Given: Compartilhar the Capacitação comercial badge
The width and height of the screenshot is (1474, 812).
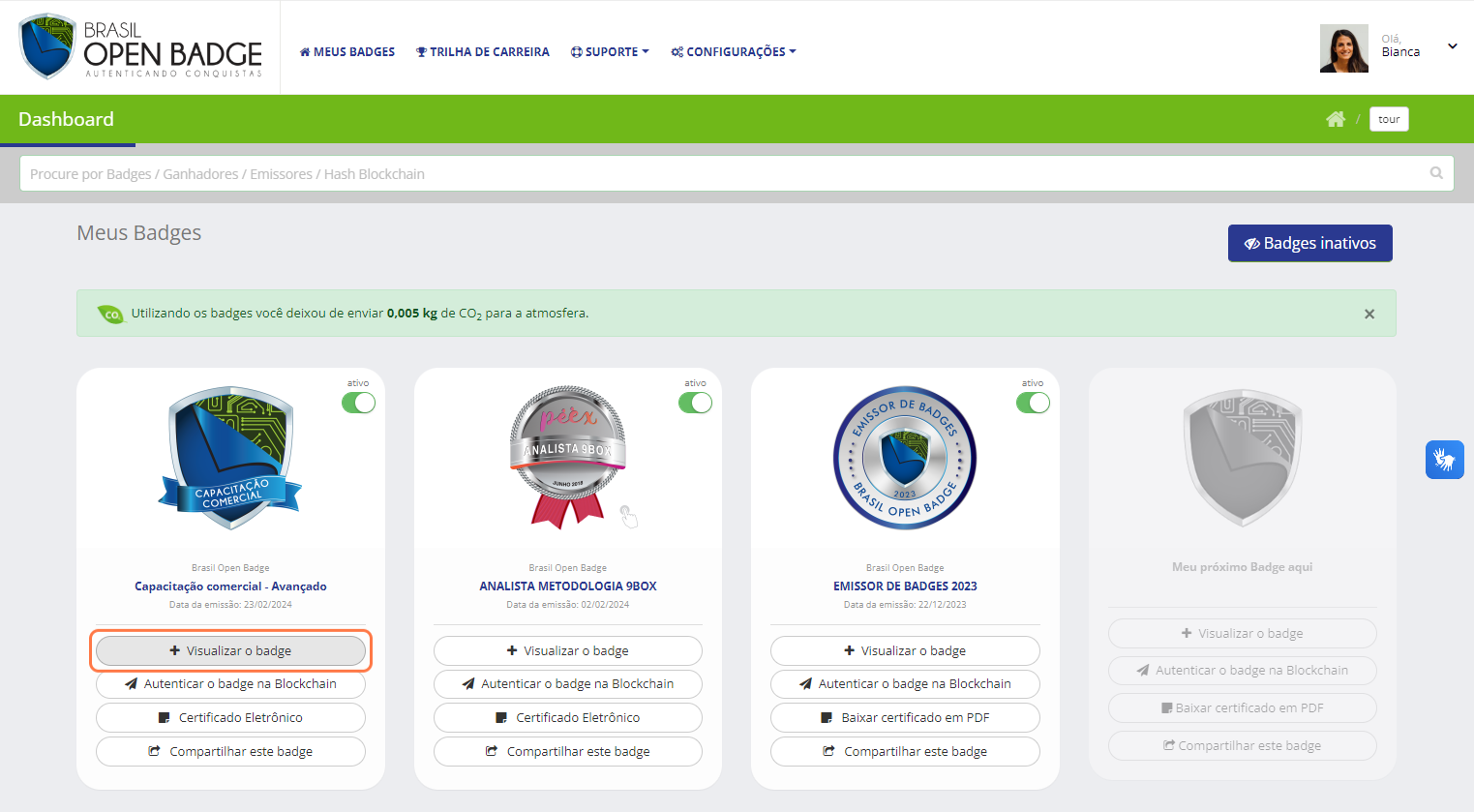Looking at the screenshot, I should pos(230,751).
